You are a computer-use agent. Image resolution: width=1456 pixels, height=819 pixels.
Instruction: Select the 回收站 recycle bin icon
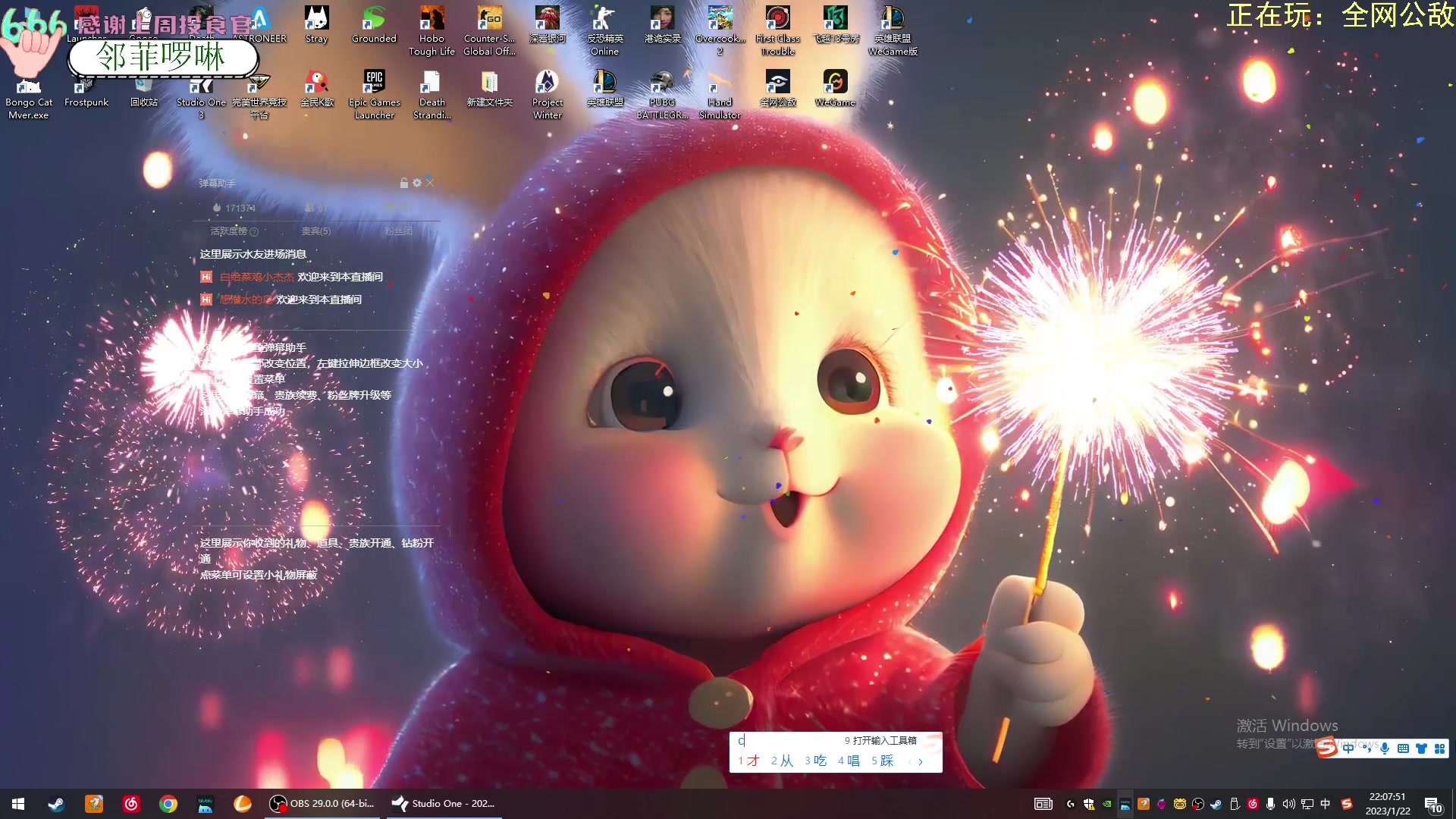(x=144, y=89)
